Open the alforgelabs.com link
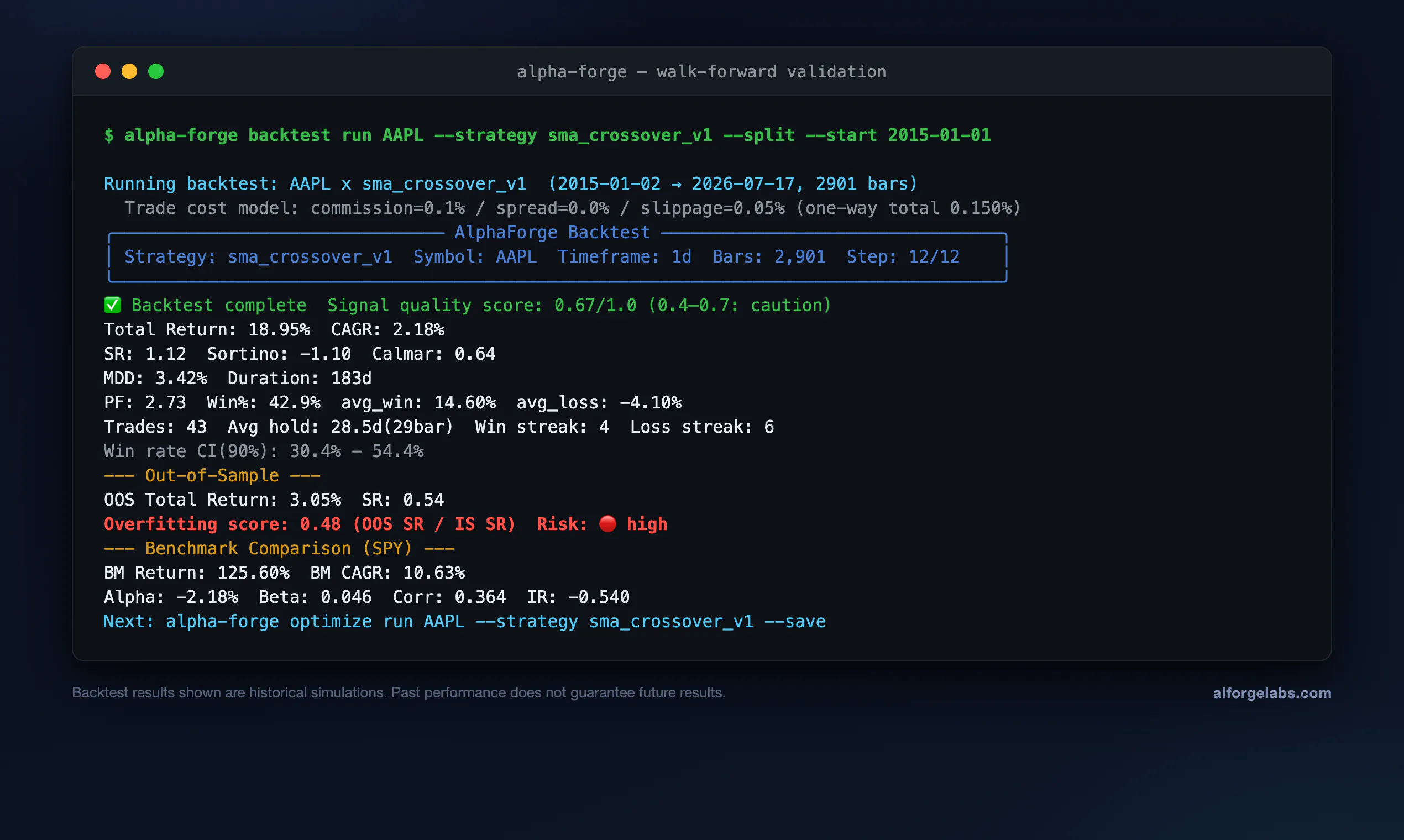Image resolution: width=1404 pixels, height=840 pixels. (1272, 693)
